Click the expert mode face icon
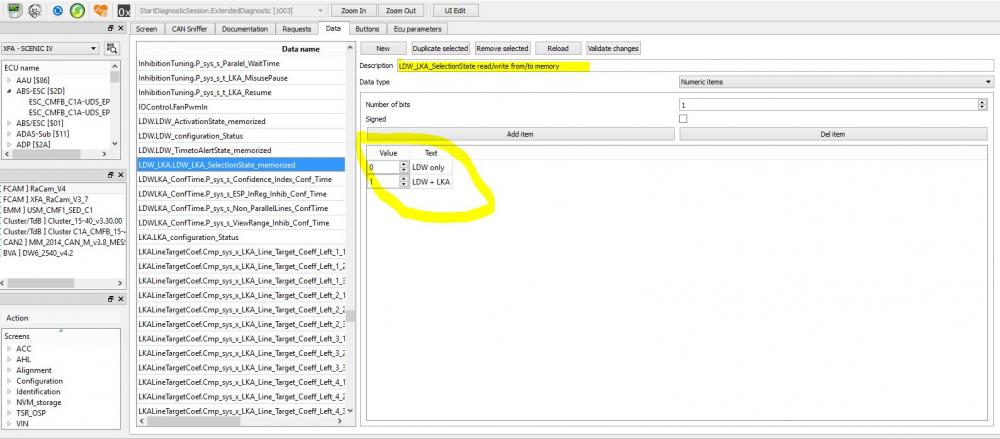The image size is (1000, 439). (x=36, y=10)
